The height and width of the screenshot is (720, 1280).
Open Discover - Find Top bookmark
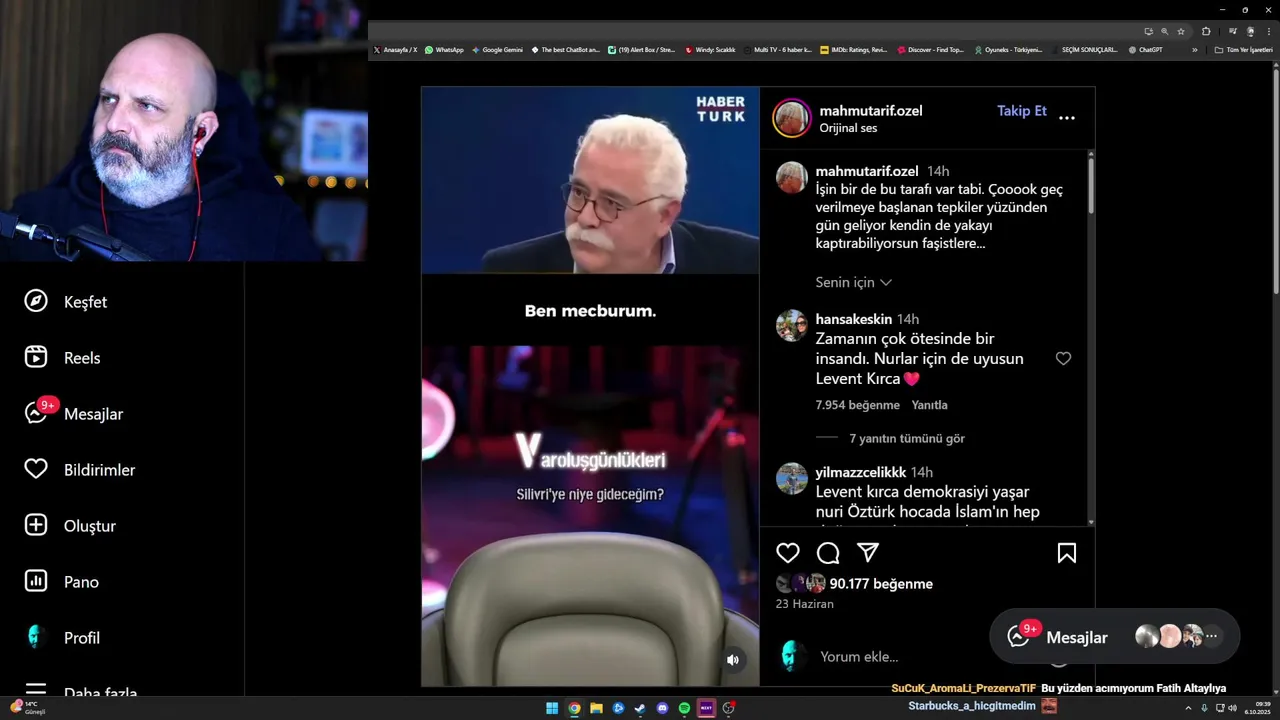pos(930,50)
